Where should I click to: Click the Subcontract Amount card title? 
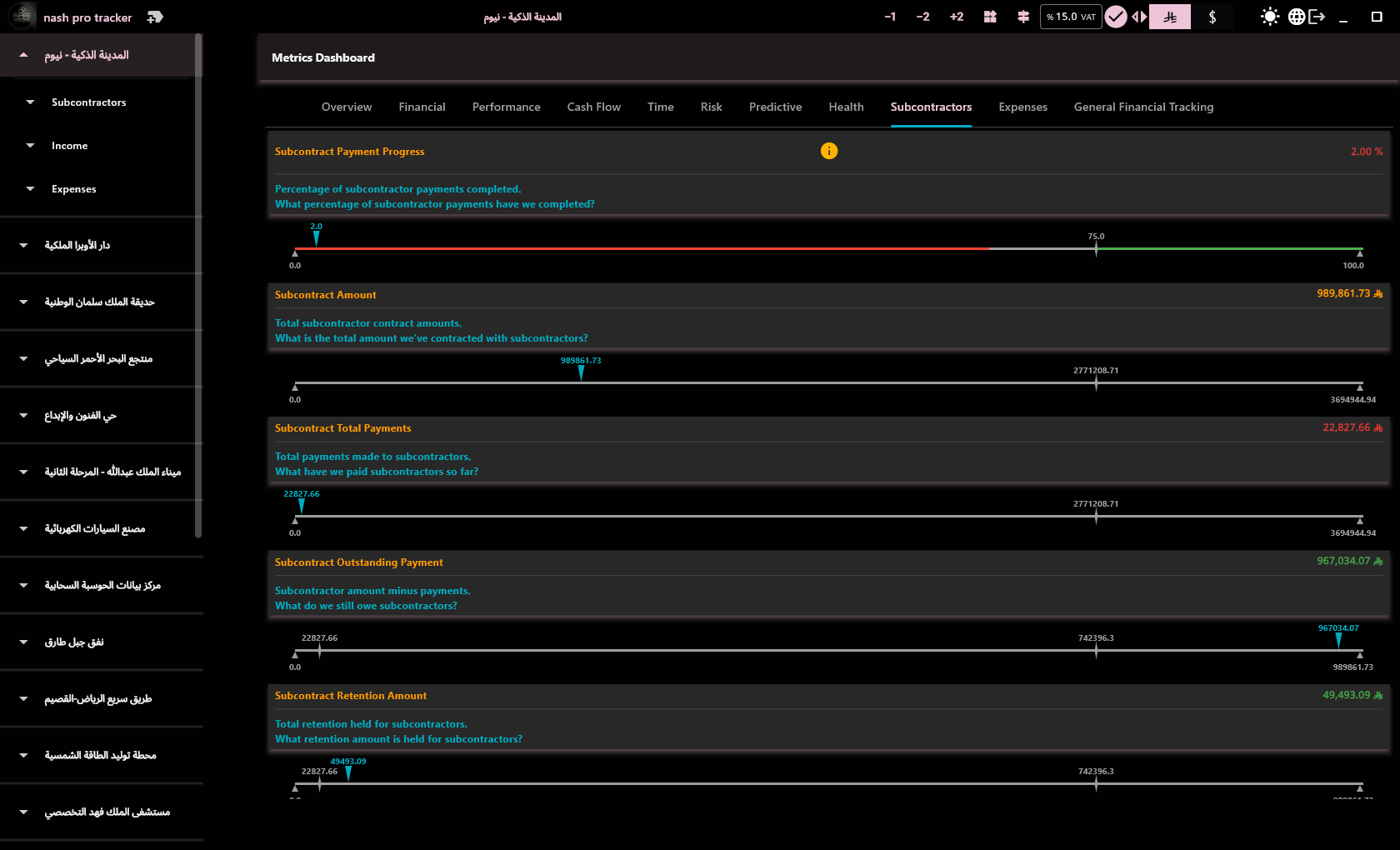[x=325, y=295]
